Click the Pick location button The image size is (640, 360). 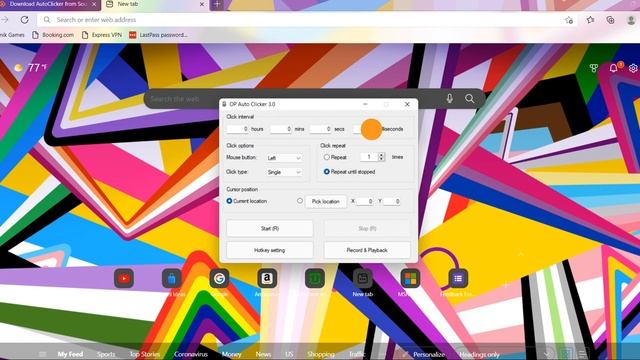coord(326,202)
